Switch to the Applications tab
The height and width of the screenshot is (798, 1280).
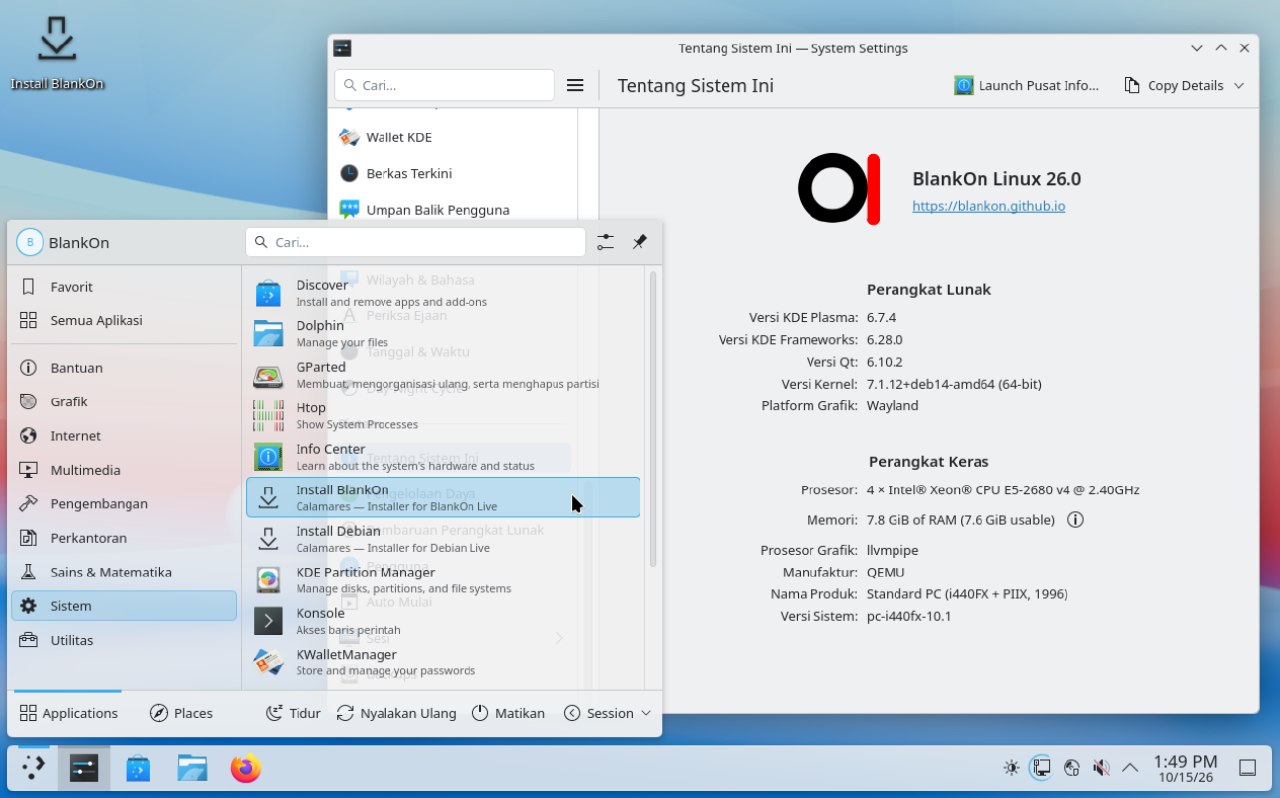click(x=69, y=713)
